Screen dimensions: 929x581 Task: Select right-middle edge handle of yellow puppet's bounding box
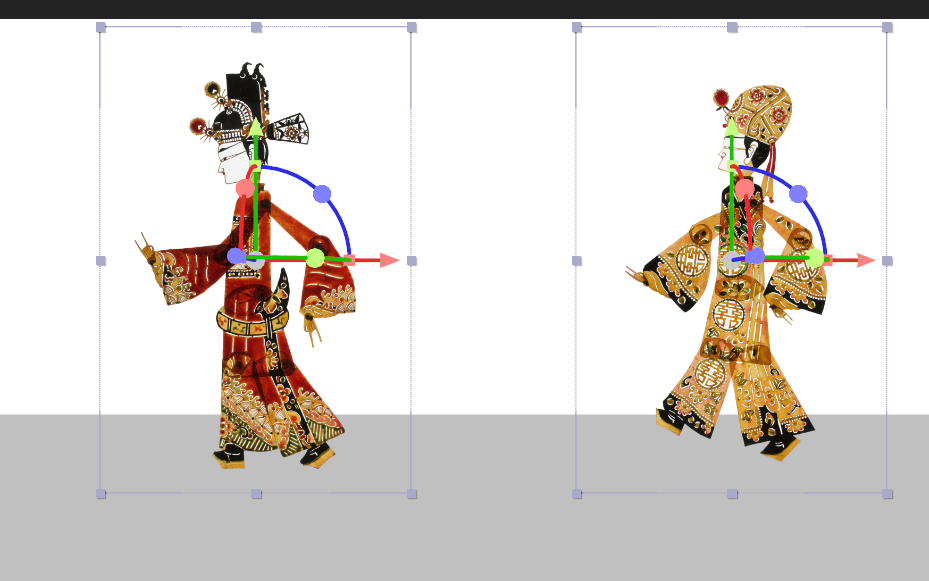coord(887,261)
